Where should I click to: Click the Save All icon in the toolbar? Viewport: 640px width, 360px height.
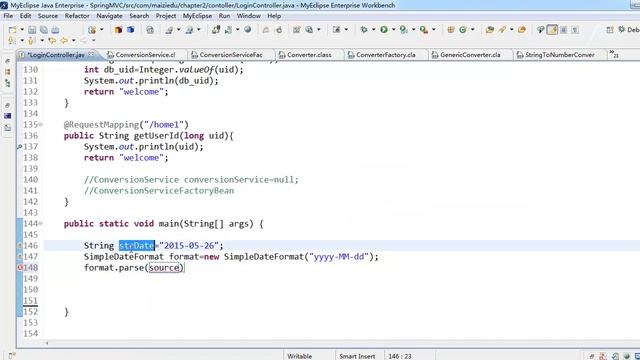click(x=44, y=30)
